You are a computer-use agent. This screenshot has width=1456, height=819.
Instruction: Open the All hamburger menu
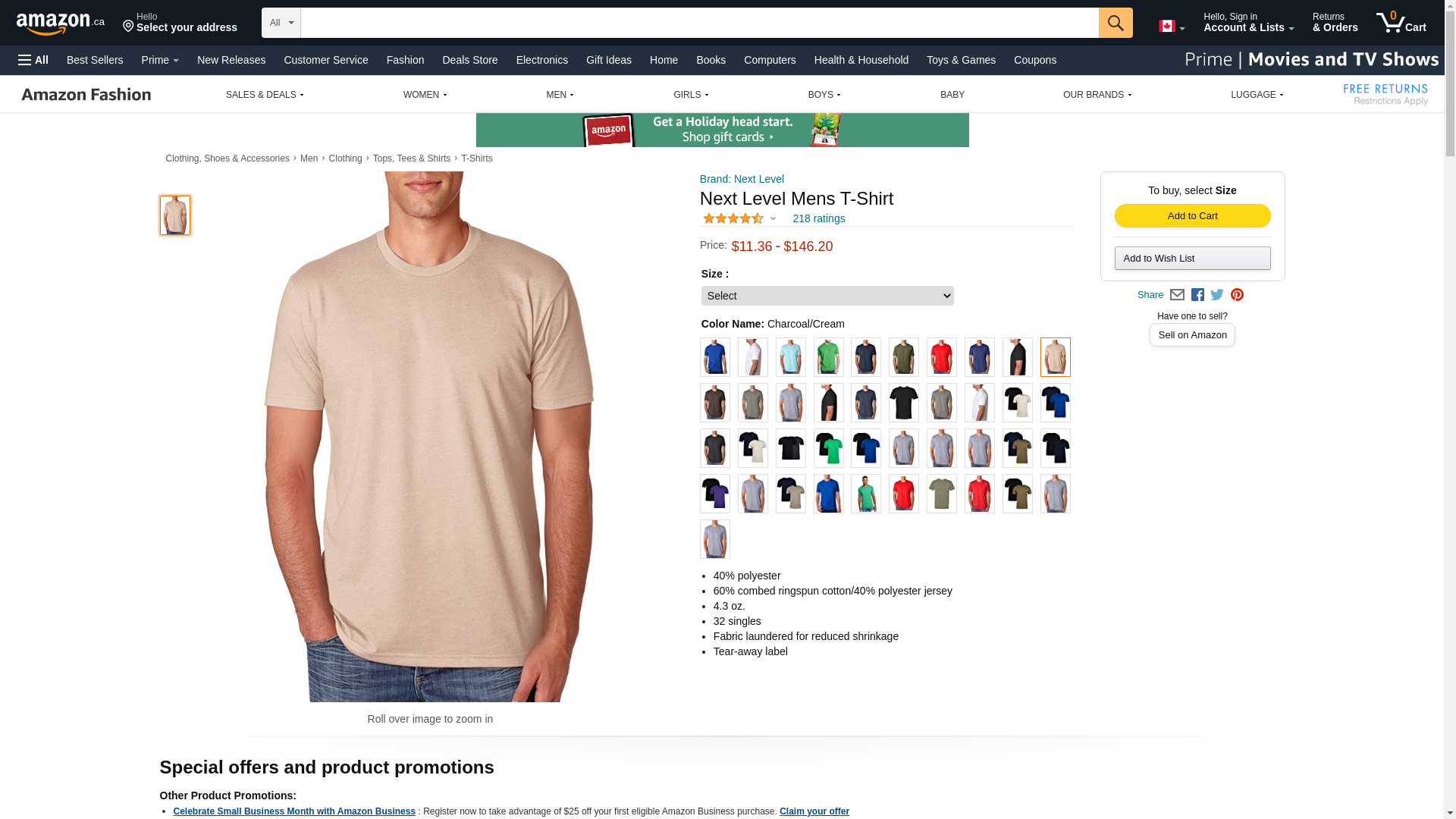33,60
